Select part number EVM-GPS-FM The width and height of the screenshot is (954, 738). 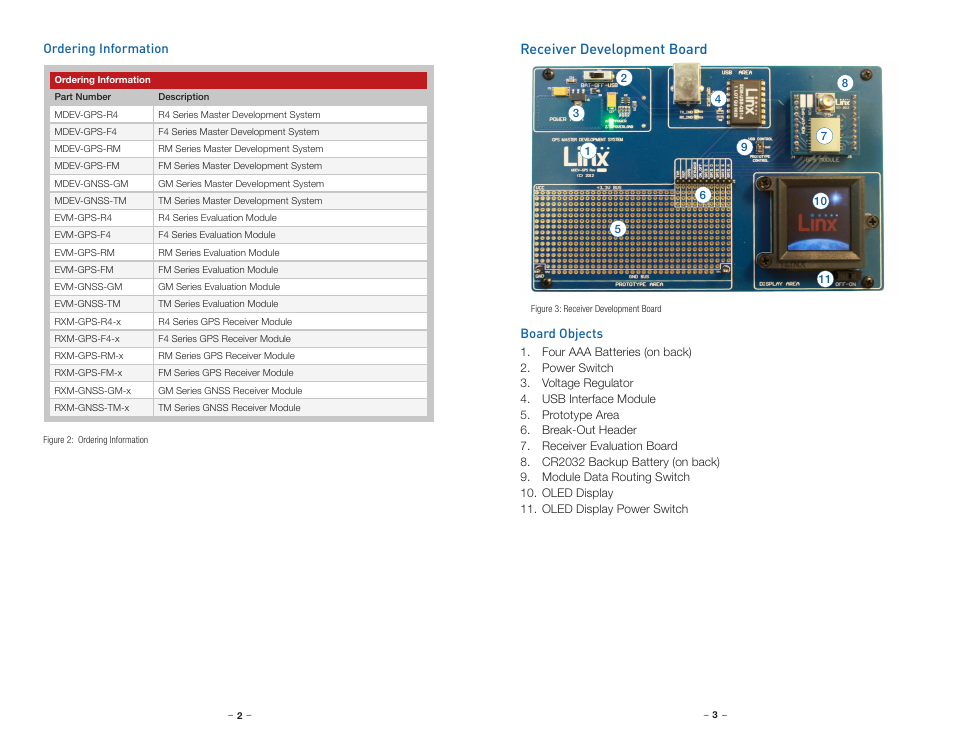click(84, 269)
